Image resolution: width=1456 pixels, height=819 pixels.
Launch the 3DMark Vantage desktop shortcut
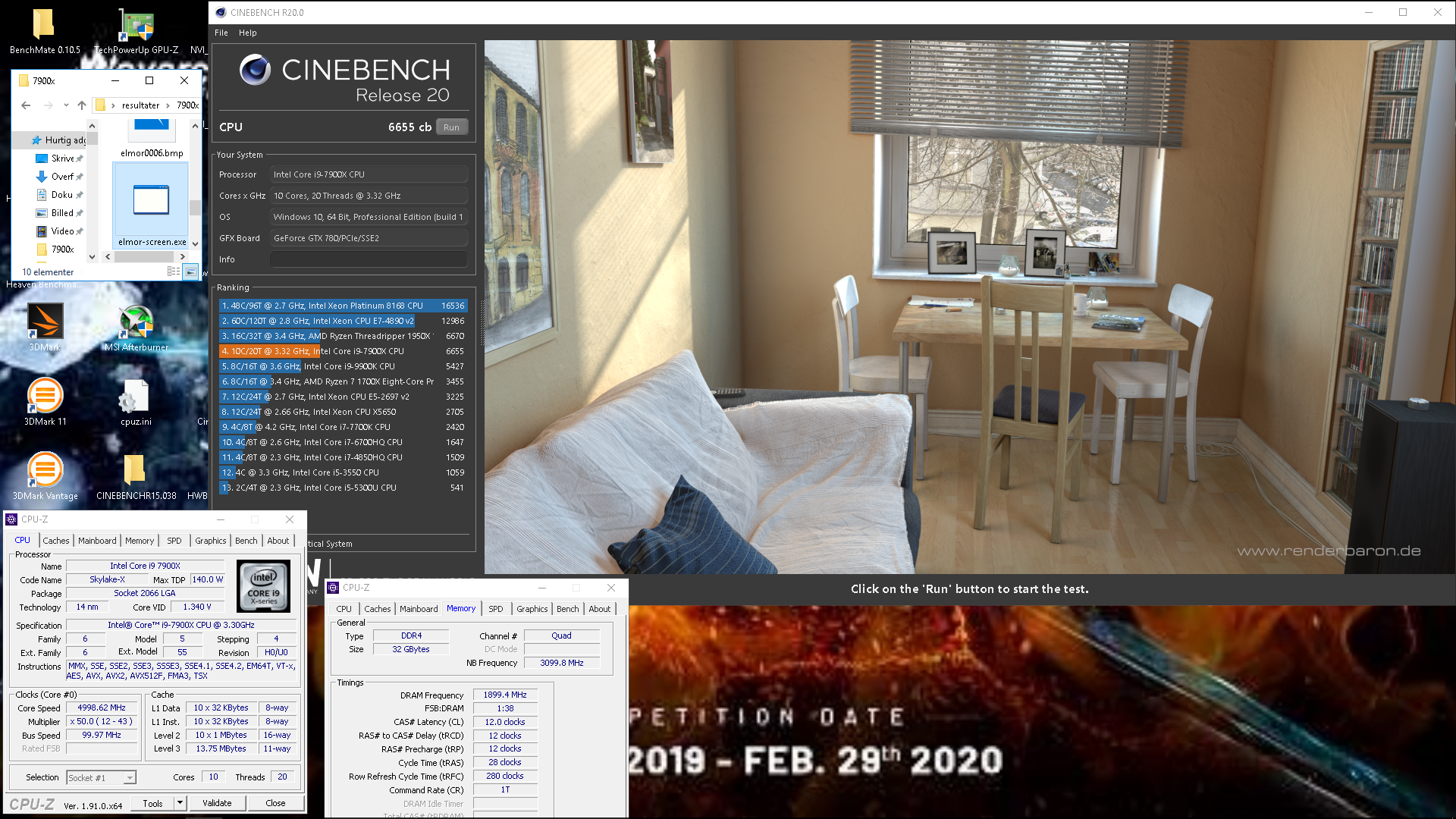tap(45, 475)
